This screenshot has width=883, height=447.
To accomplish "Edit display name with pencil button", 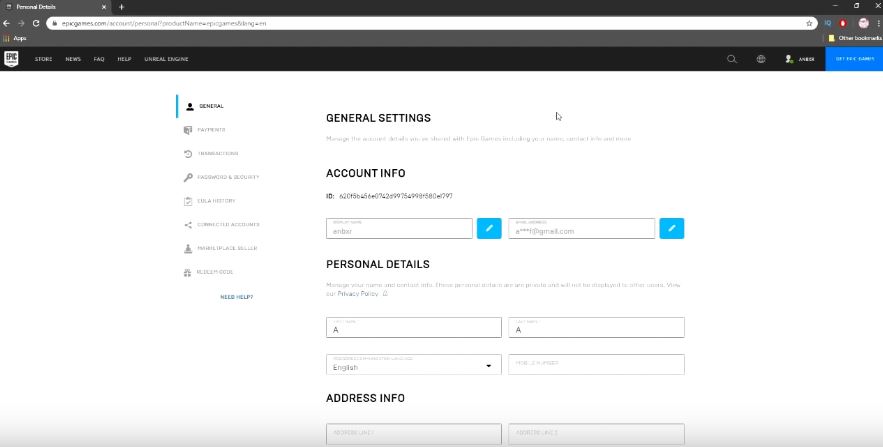I will (x=489, y=229).
